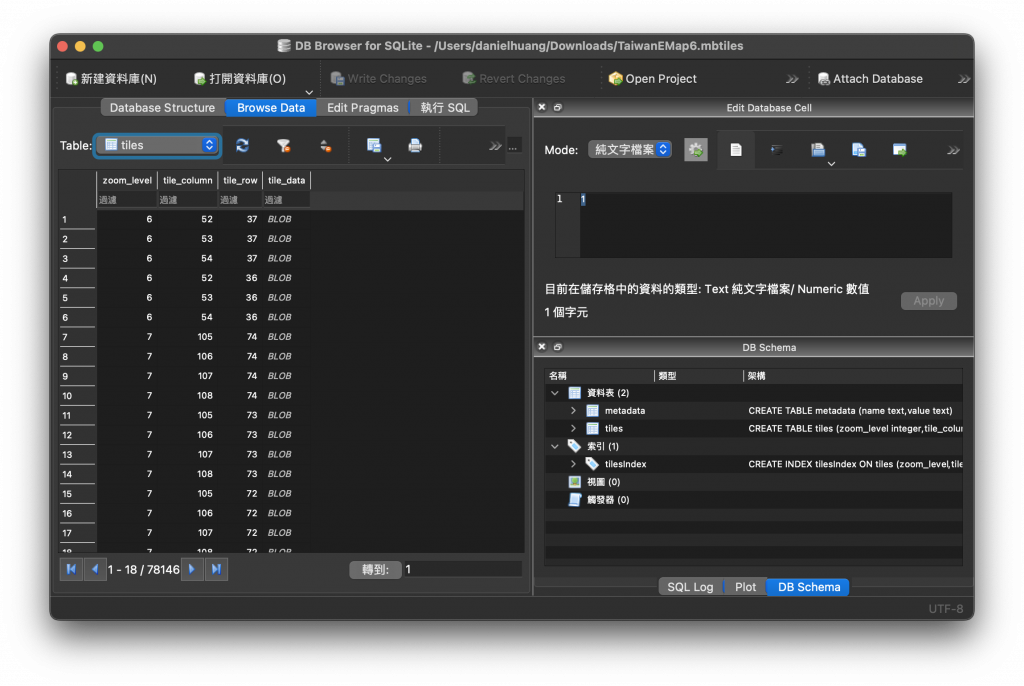Open the Edit Pragmas tab
Image resolution: width=1024 pixels, height=686 pixels.
click(x=362, y=107)
